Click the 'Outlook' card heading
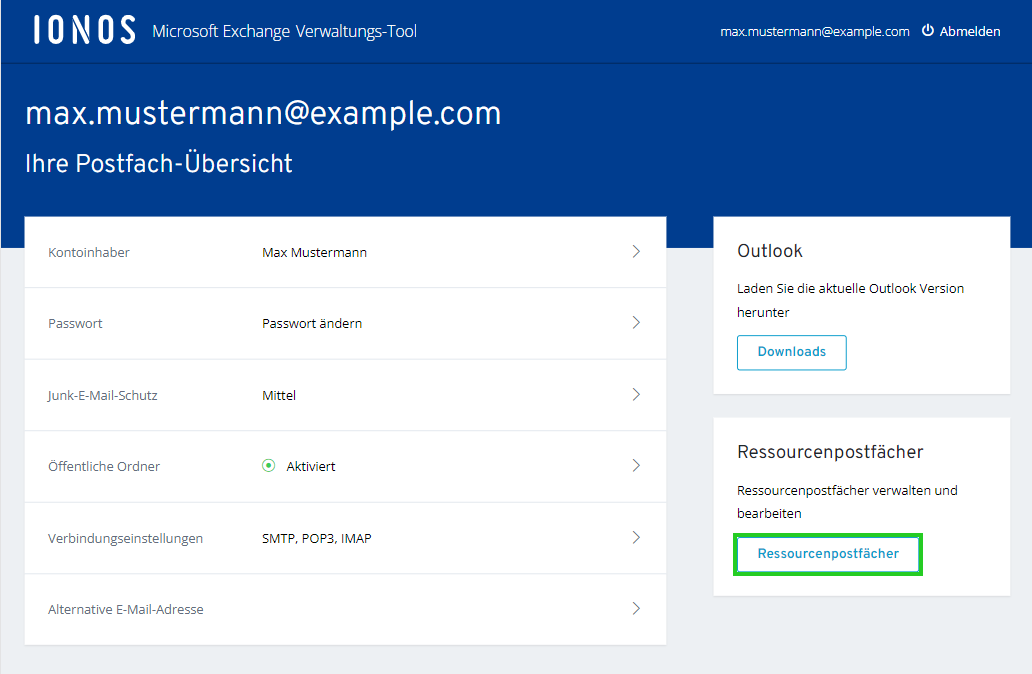This screenshot has height=674, width=1032. point(770,251)
